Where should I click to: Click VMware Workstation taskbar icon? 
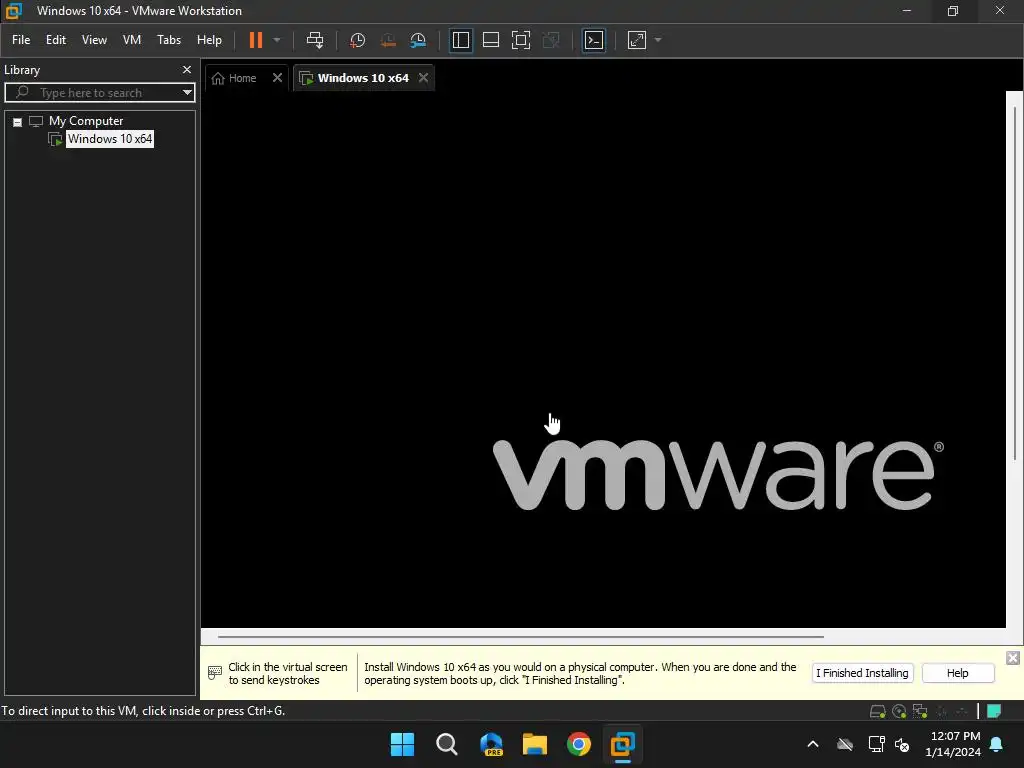coord(622,744)
